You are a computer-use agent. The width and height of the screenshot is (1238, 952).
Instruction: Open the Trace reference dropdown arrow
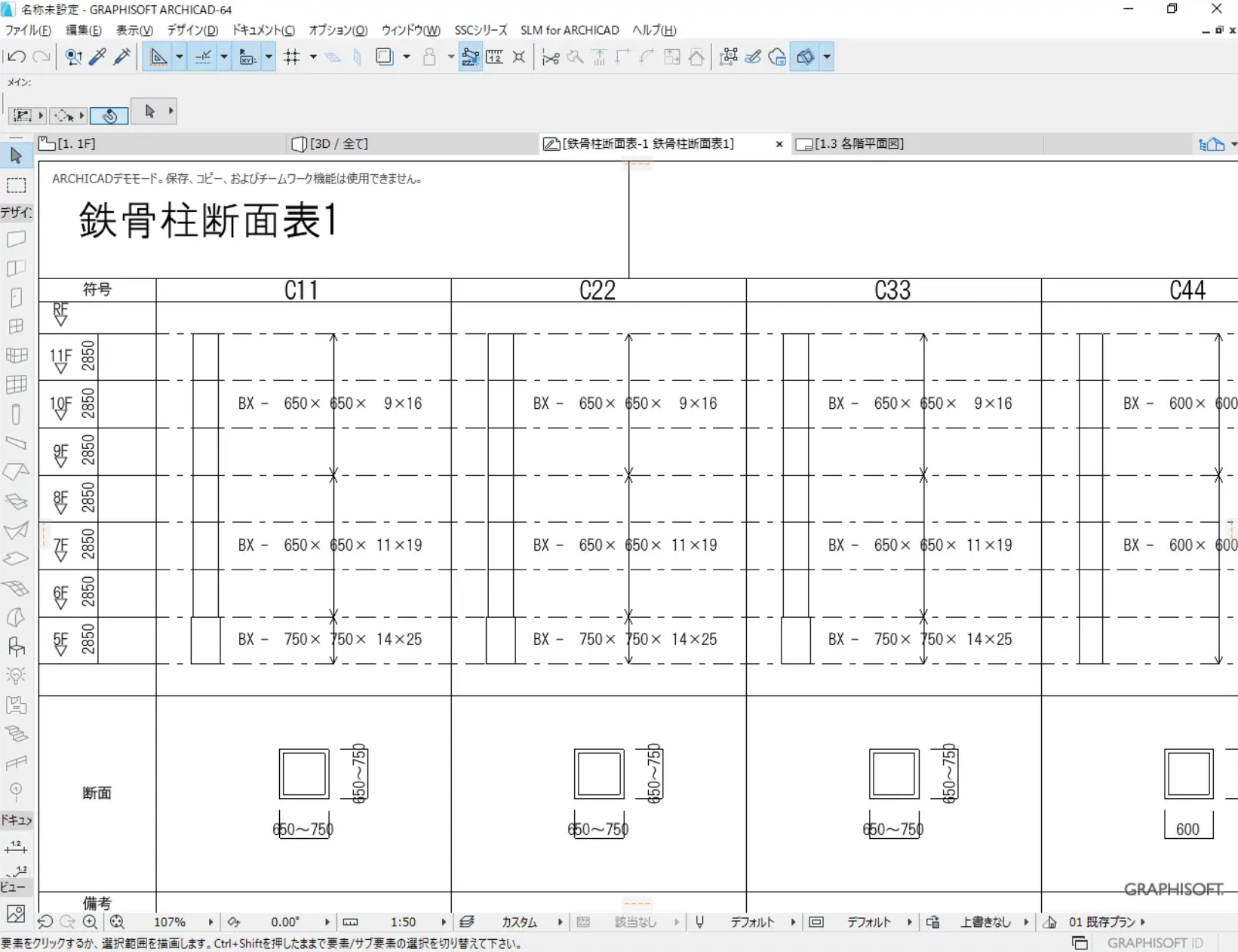(x=407, y=57)
